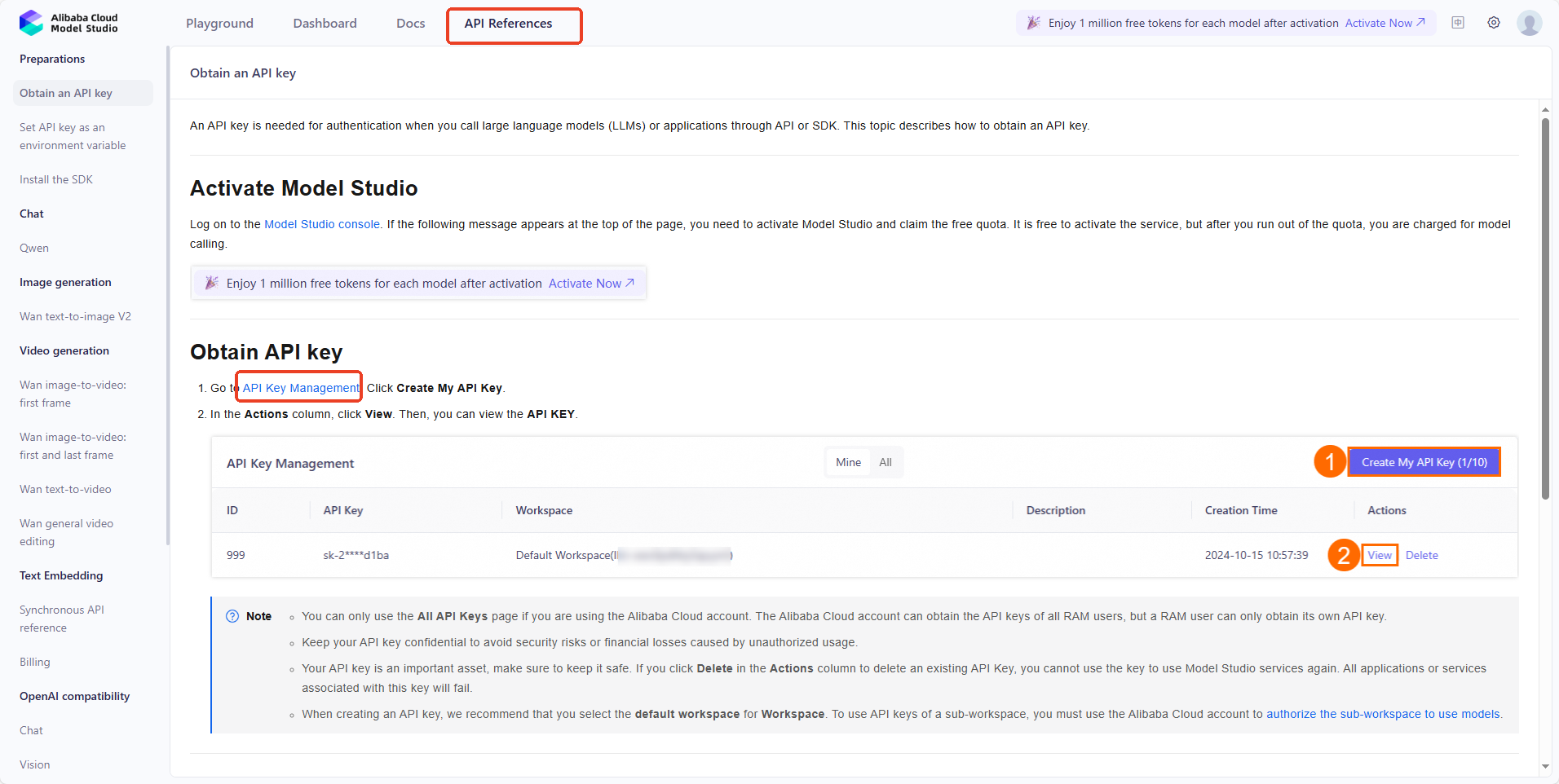Open settings via the gear icon
Image resolution: width=1559 pixels, height=784 pixels.
coord(1494,23)
